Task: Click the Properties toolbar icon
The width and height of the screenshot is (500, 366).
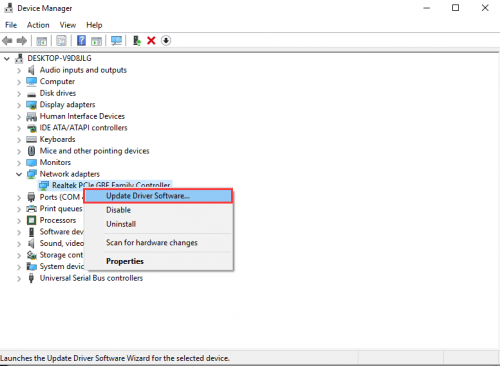Action: [61, 41]
